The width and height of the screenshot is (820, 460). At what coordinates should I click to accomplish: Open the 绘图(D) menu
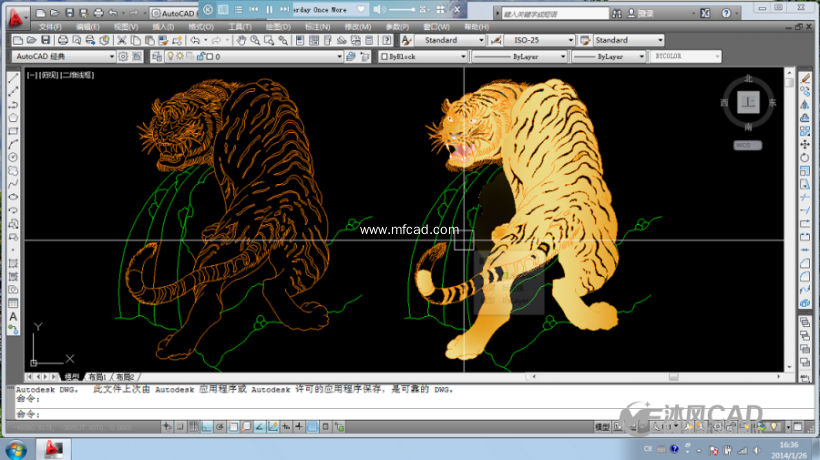coord(278,27)
